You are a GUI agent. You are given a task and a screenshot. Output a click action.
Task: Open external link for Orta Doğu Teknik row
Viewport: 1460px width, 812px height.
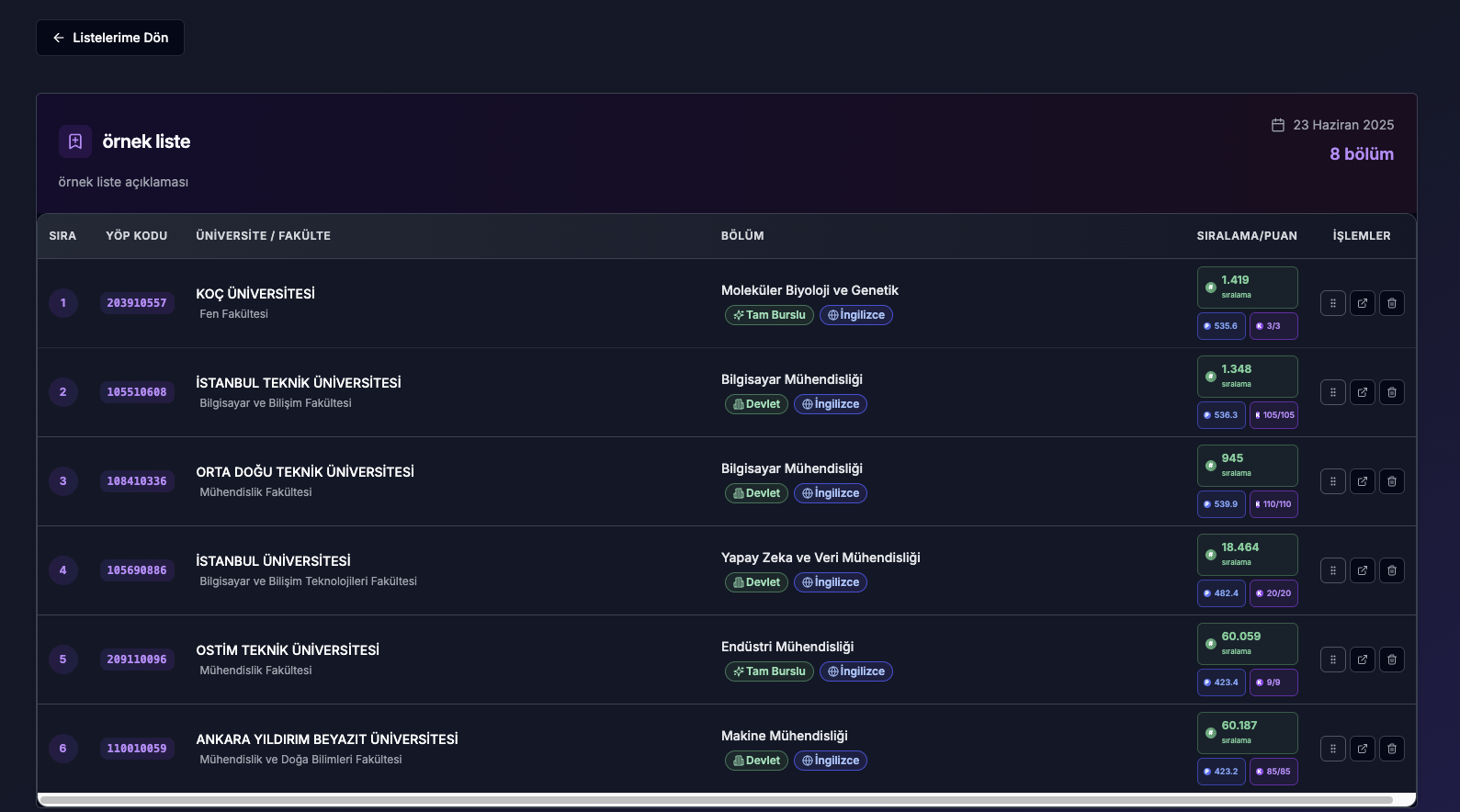(1363, 481)
